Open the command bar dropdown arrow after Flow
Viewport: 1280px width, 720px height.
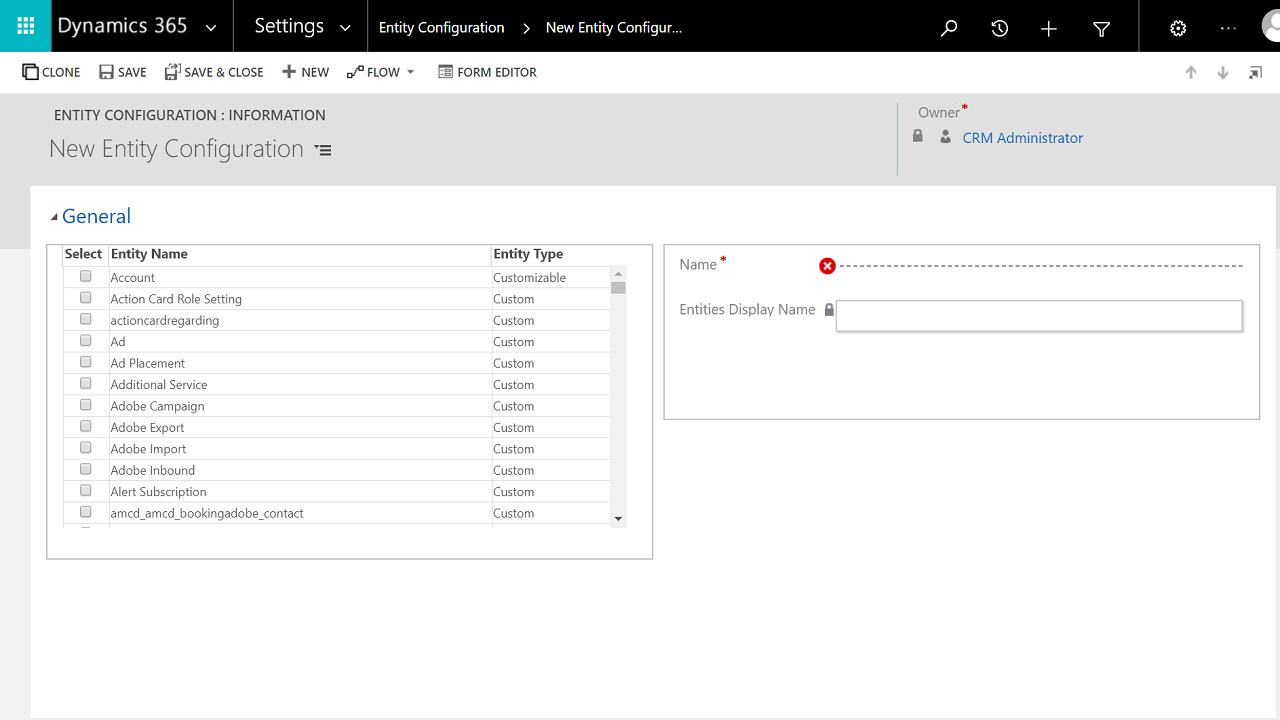coord(411,72)
